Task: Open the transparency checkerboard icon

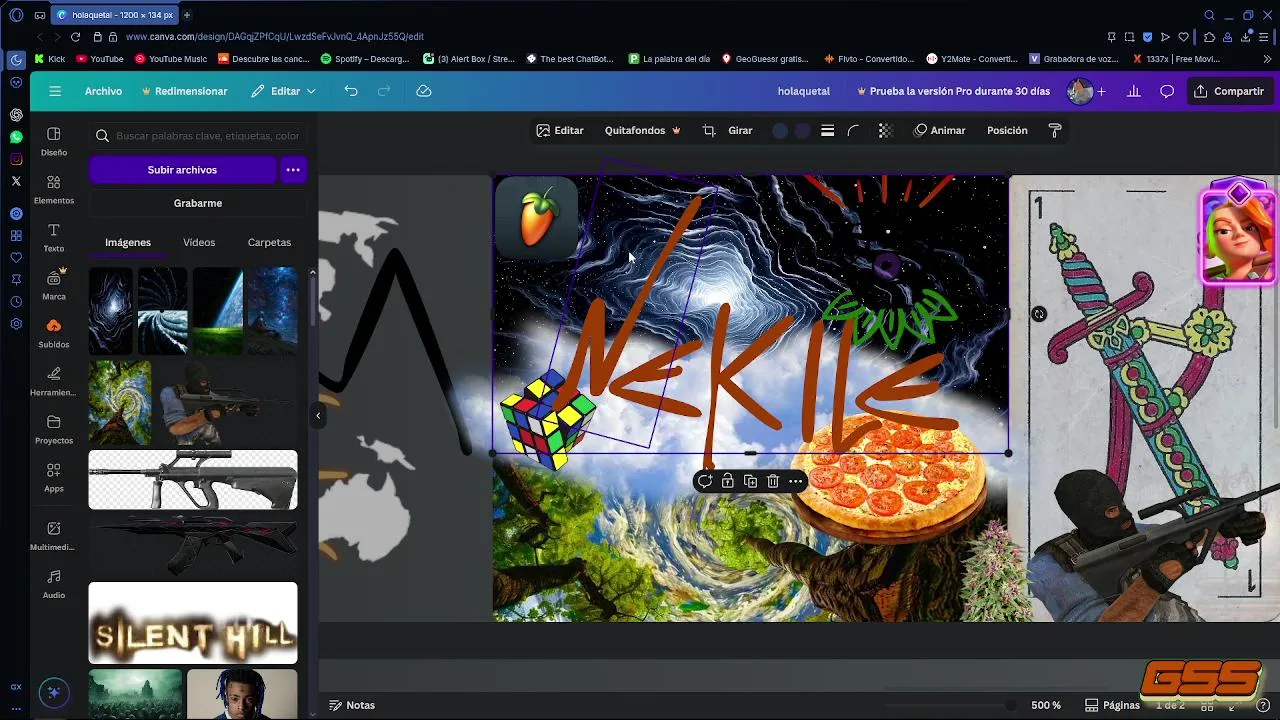Action: [x=885, y=130]
